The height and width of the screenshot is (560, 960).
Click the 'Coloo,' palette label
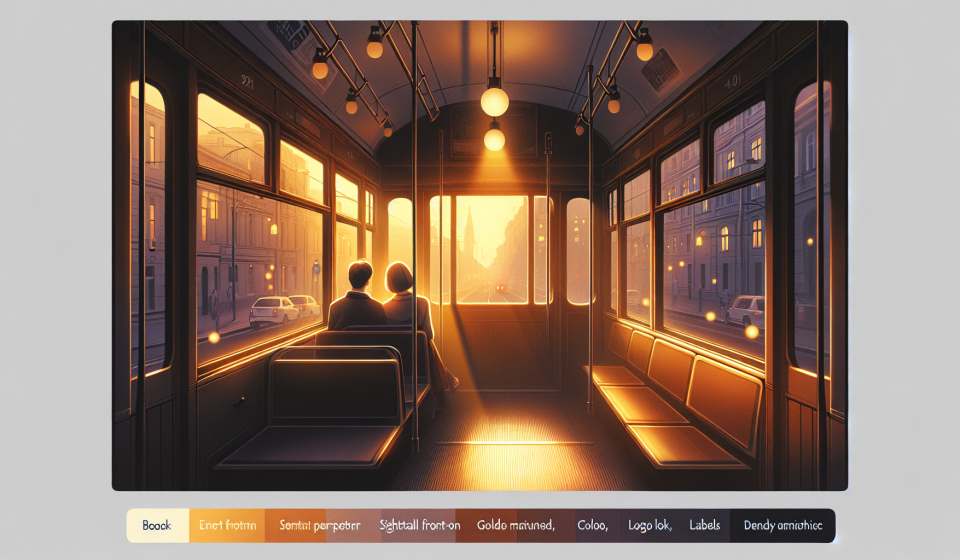(x=591, y=525)
